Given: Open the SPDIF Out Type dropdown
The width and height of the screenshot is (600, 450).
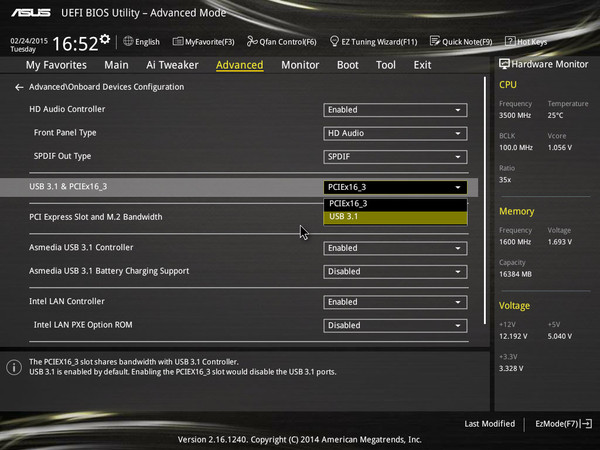Looking at the screenshot, I should (x=395, y=157).
